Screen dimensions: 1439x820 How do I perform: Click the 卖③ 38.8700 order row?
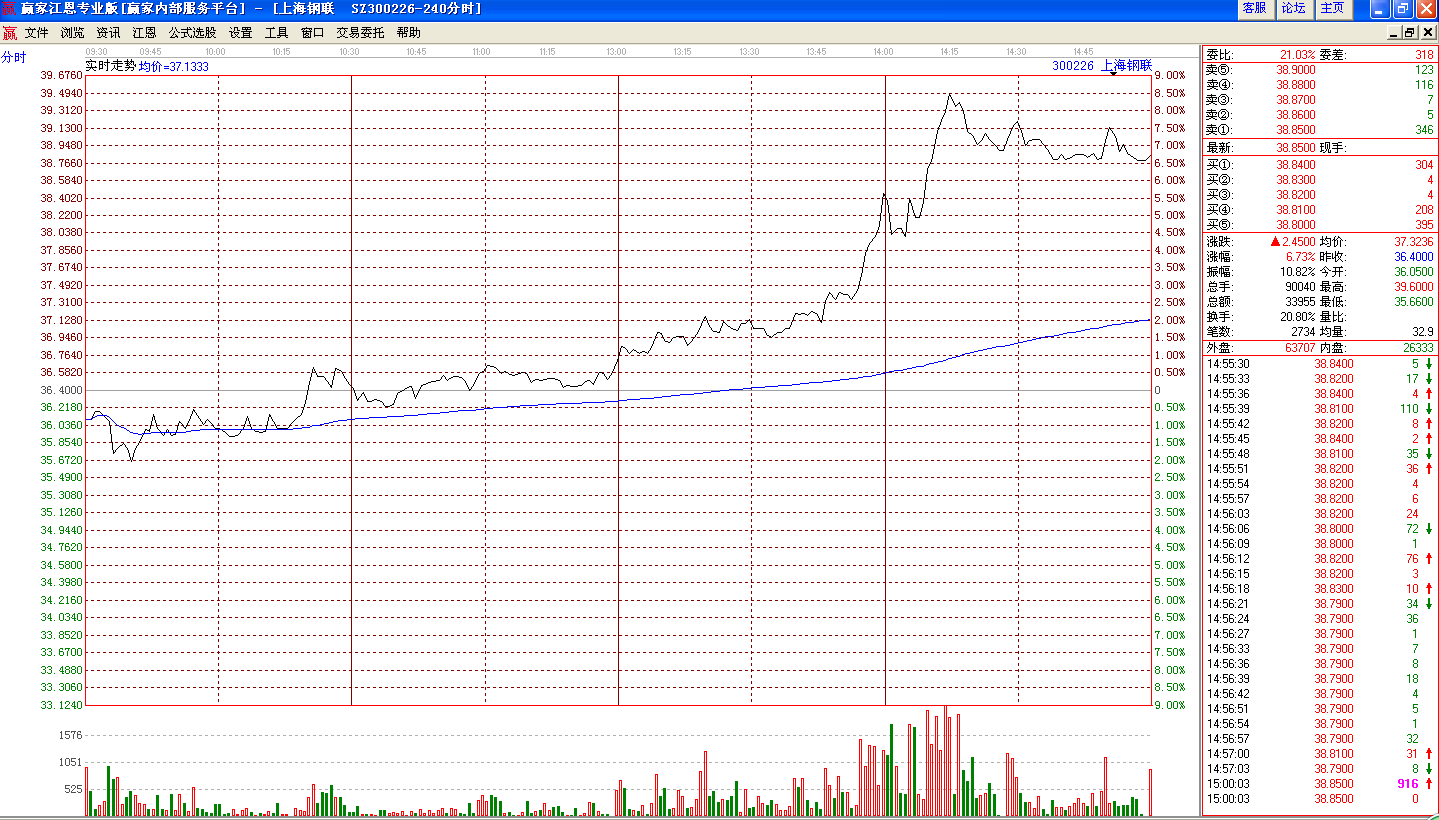coord(1319,100)
